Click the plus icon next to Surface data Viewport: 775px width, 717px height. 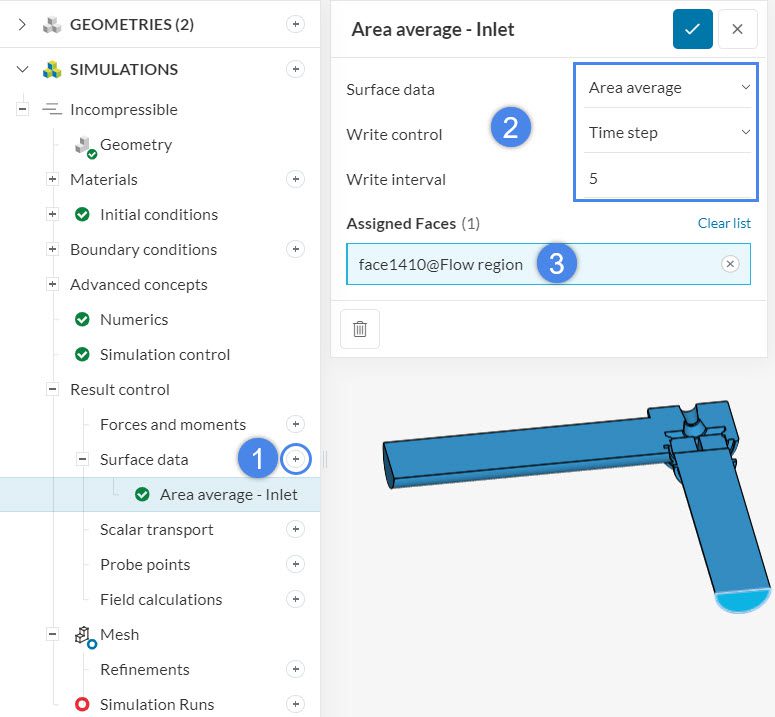click(x=296, y=459)
